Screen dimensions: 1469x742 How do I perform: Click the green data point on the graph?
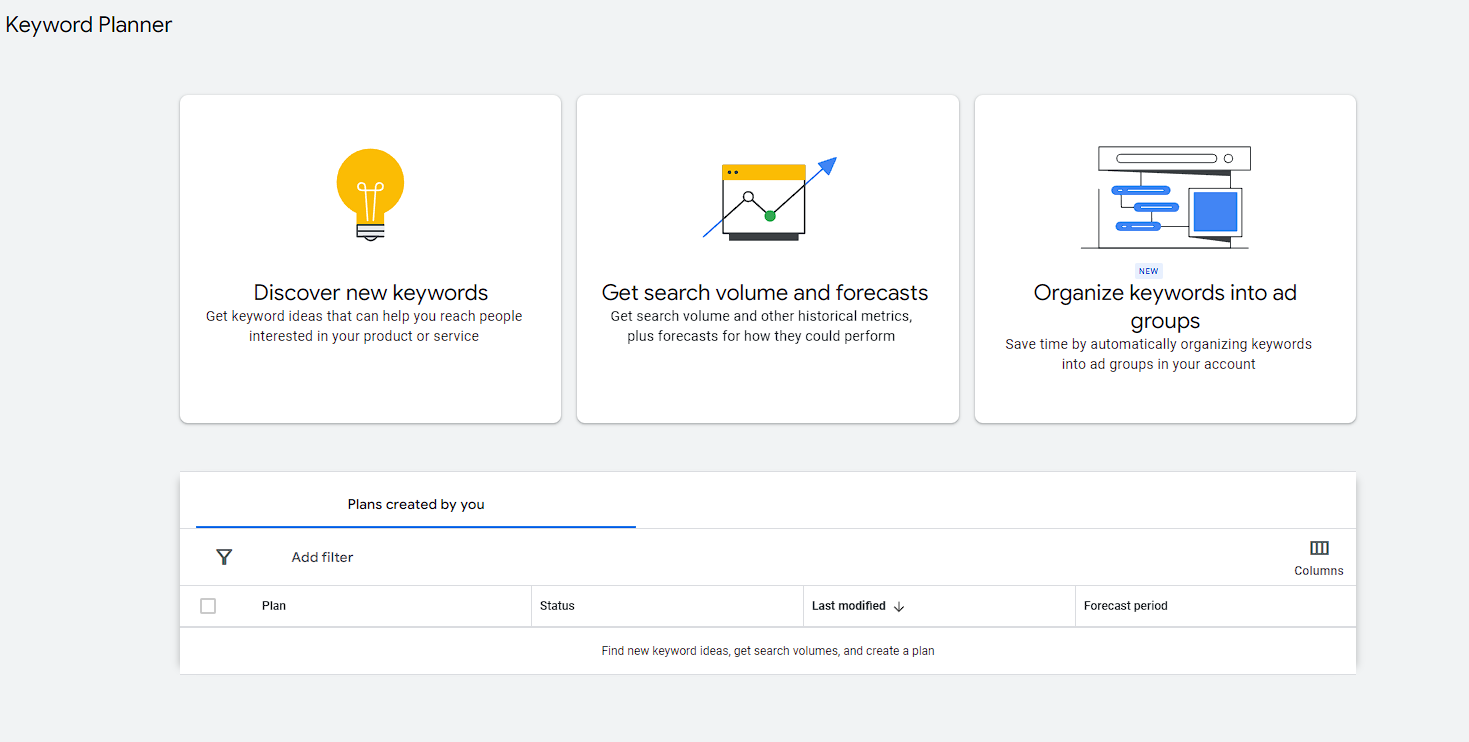coord(768,213)
